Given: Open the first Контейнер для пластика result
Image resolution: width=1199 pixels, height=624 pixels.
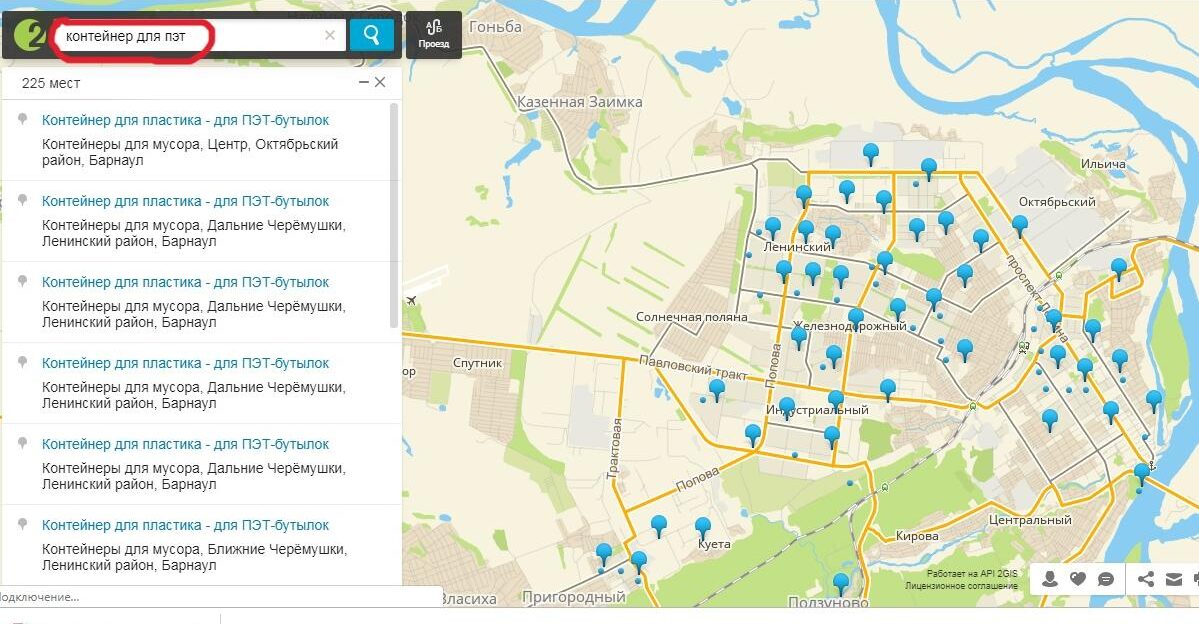Looking at the screenshot, I should click(185, 119).
